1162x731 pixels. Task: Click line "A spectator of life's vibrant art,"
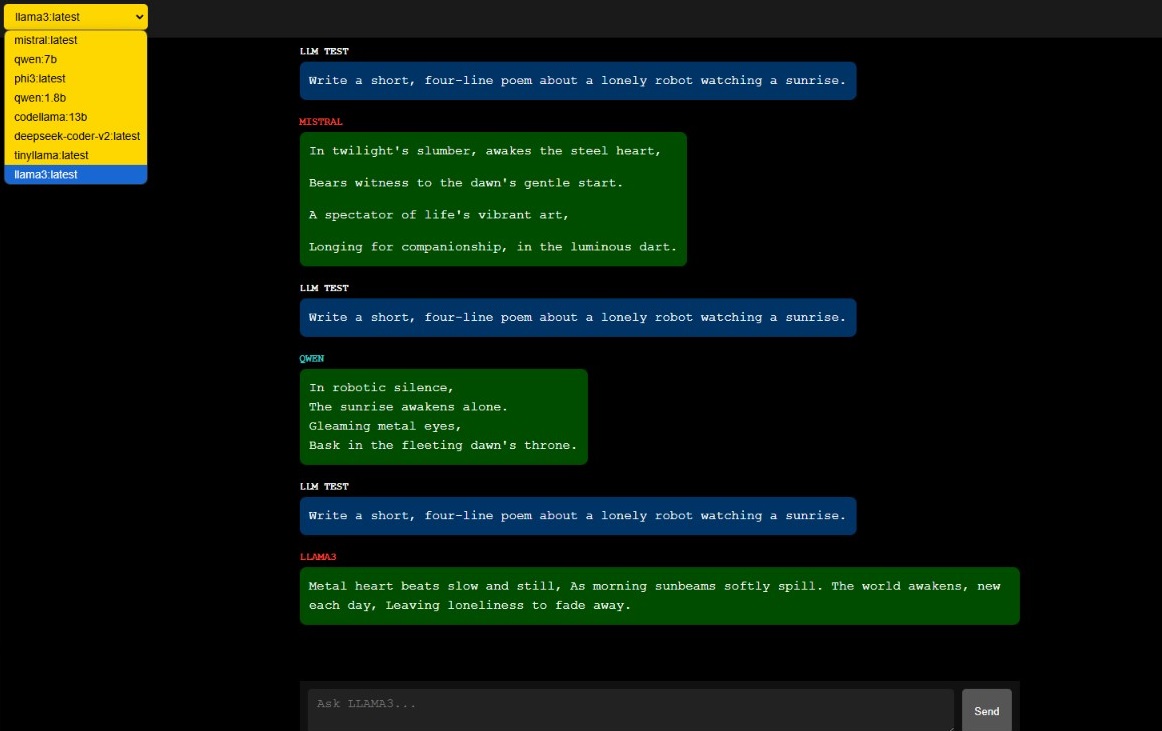[439, 215]
